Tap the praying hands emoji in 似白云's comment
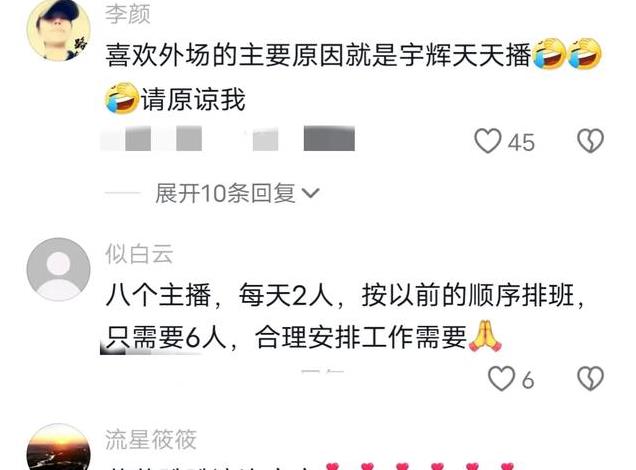The height and width of the screenshot is (470, 636). tap(485, 336)
